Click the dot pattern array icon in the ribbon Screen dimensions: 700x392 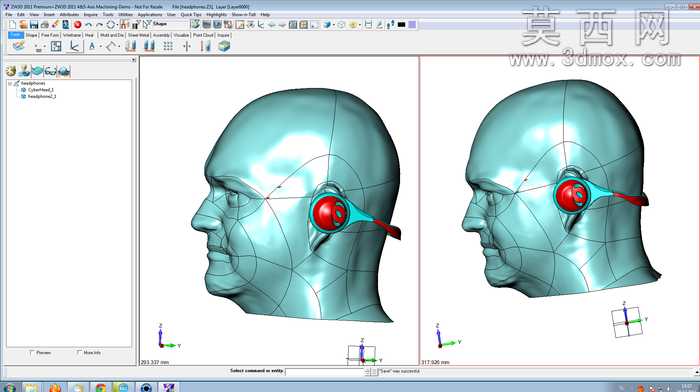click(168, 46)
